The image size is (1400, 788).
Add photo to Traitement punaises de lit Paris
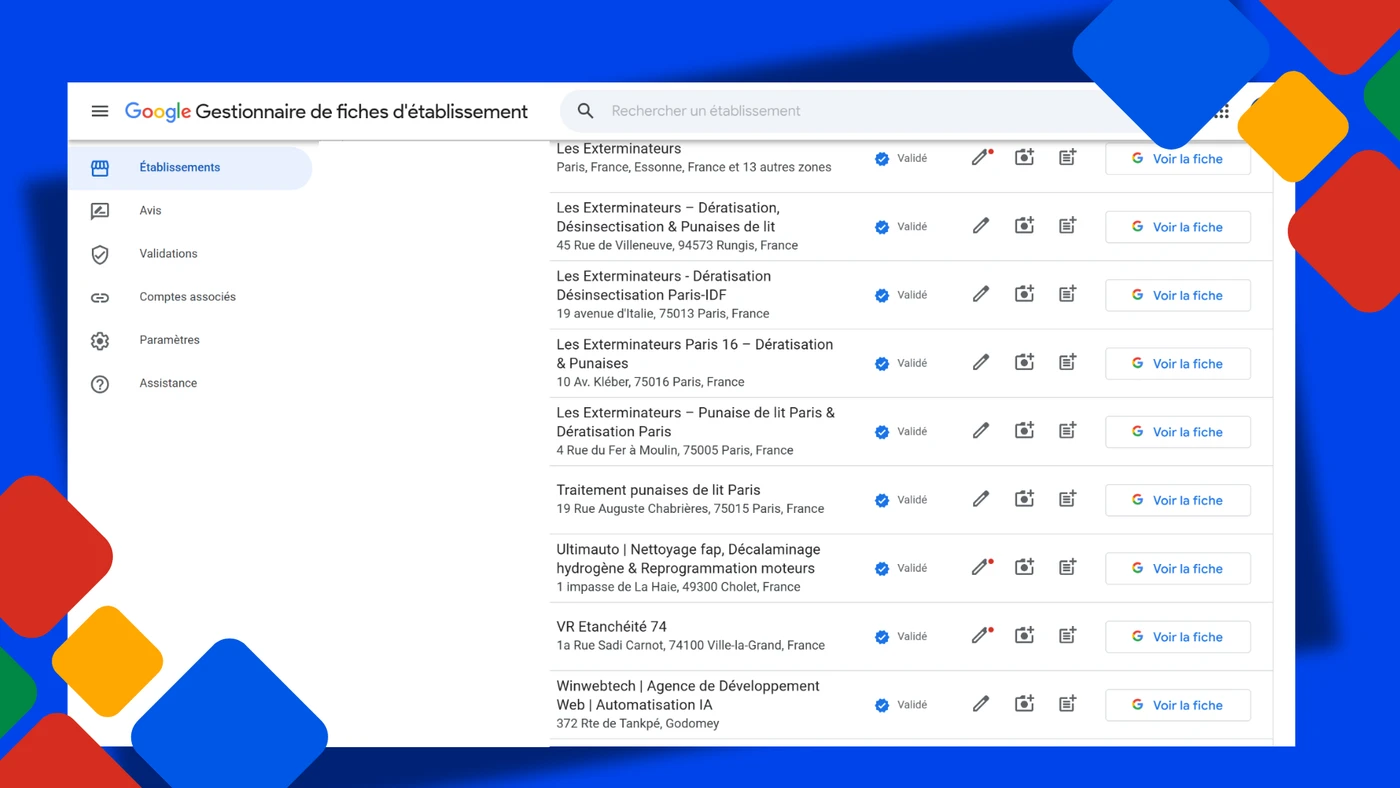(1024, 498)
